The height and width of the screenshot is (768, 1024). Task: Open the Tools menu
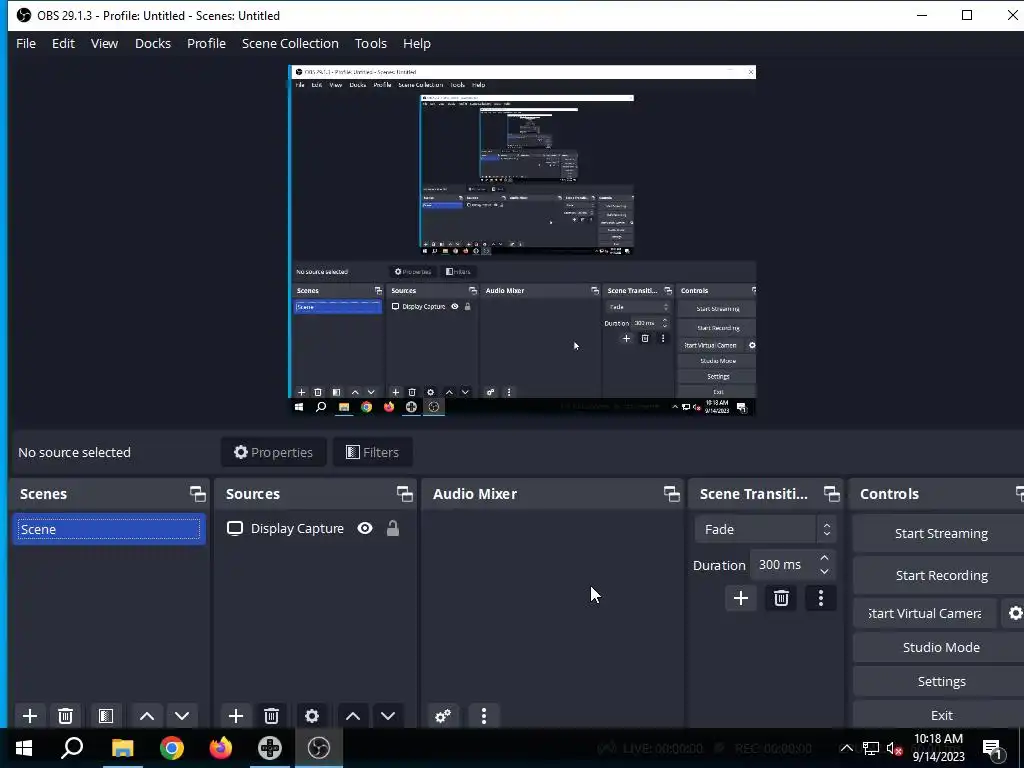tap(371, 43)
